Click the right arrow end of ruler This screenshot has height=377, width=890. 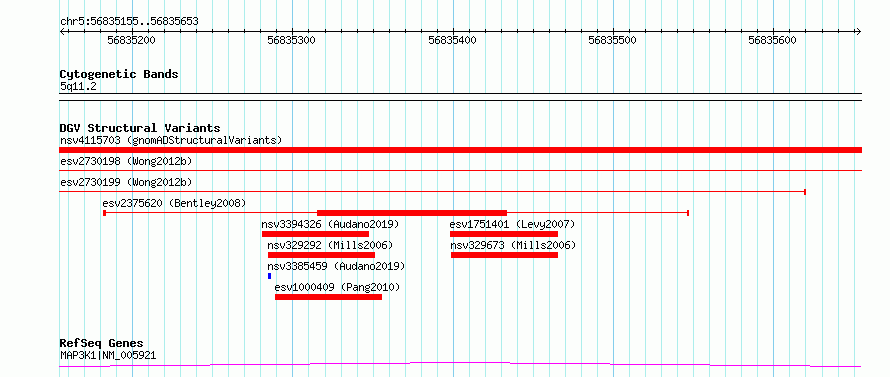tap(859, 31)
